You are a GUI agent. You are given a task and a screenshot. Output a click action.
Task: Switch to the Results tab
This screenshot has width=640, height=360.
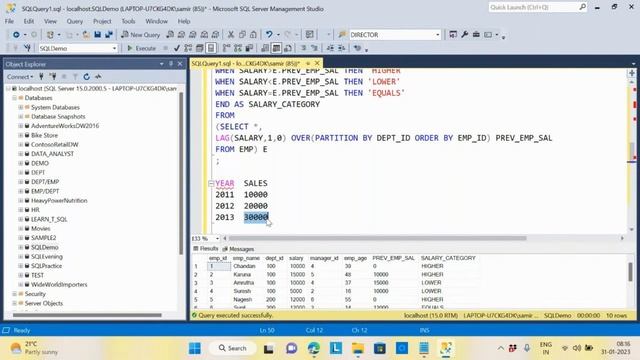pos(206,249)
